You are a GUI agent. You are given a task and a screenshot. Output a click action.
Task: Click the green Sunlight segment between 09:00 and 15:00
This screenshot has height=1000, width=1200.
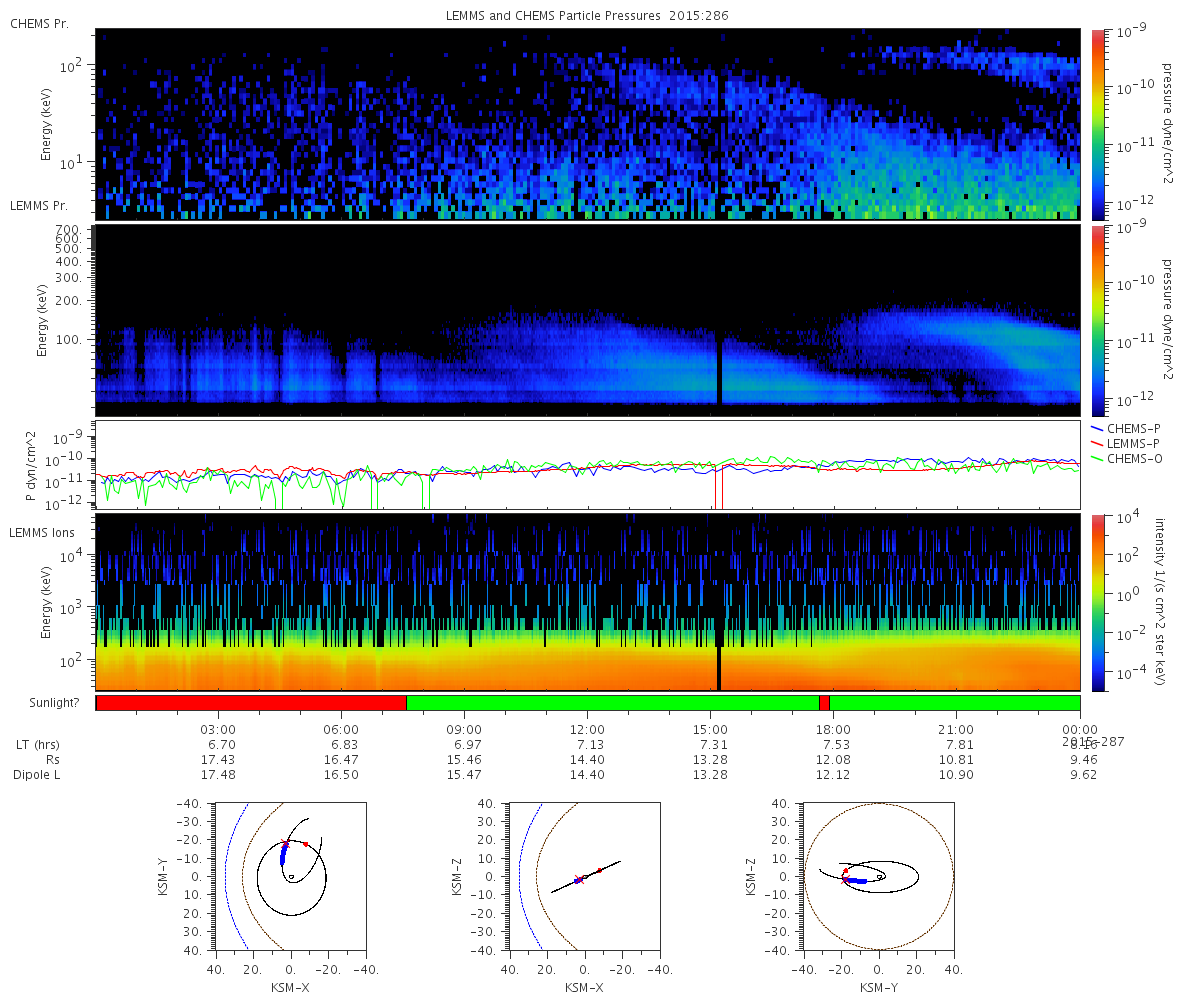pyautogui.click(x=613, y=703)
